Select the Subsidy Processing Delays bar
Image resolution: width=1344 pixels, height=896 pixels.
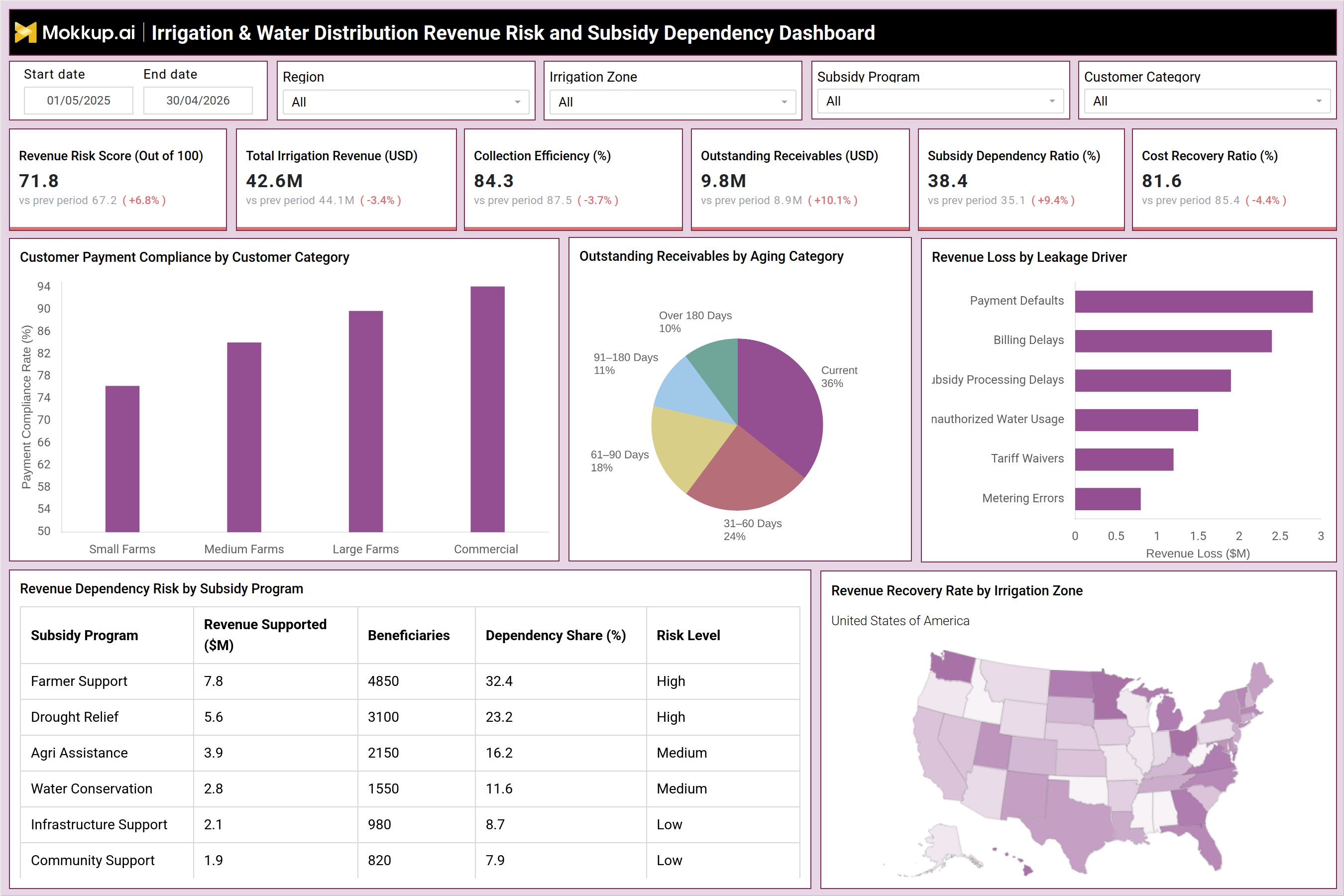pos(1152,381)
